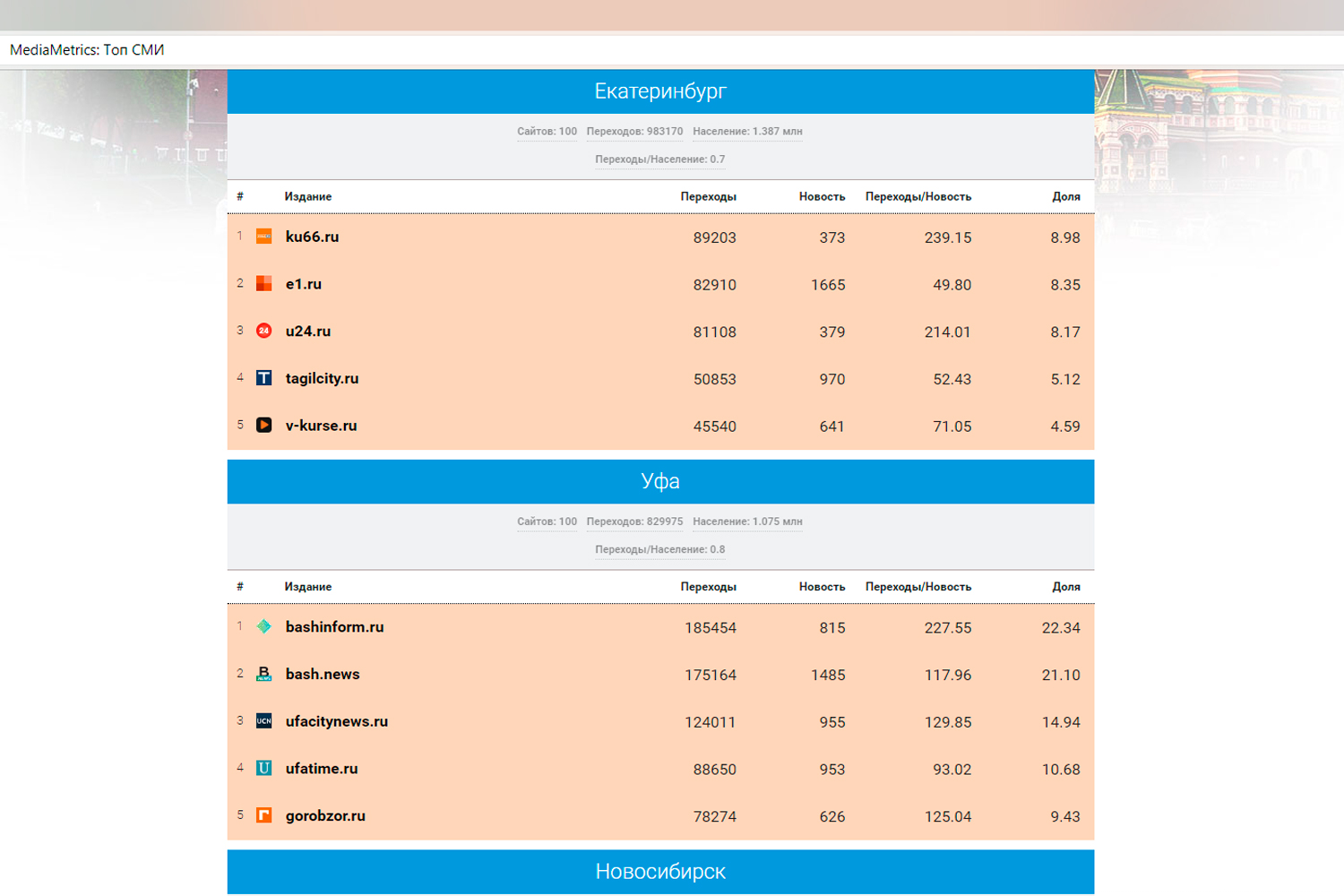Click Население: 1.387 млн stat label
Screen dimensions: 1344x896
click(x=747, y=132)
